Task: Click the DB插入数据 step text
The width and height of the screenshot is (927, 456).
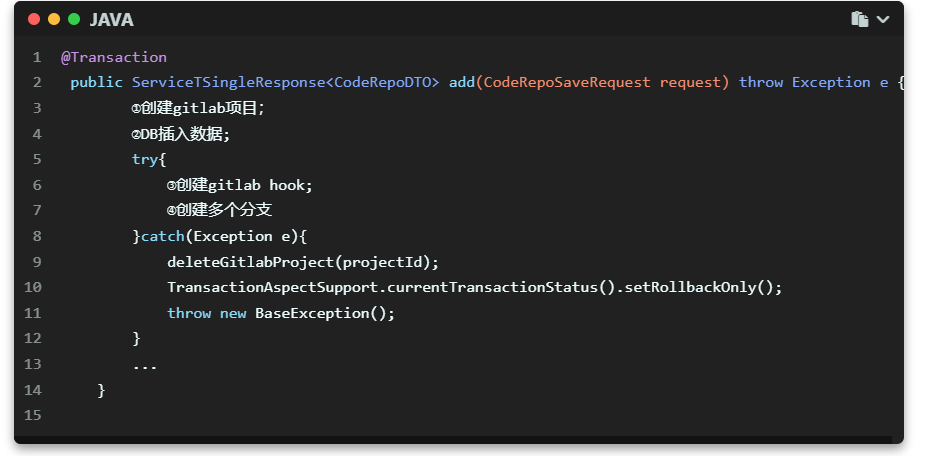Action: 180,134
